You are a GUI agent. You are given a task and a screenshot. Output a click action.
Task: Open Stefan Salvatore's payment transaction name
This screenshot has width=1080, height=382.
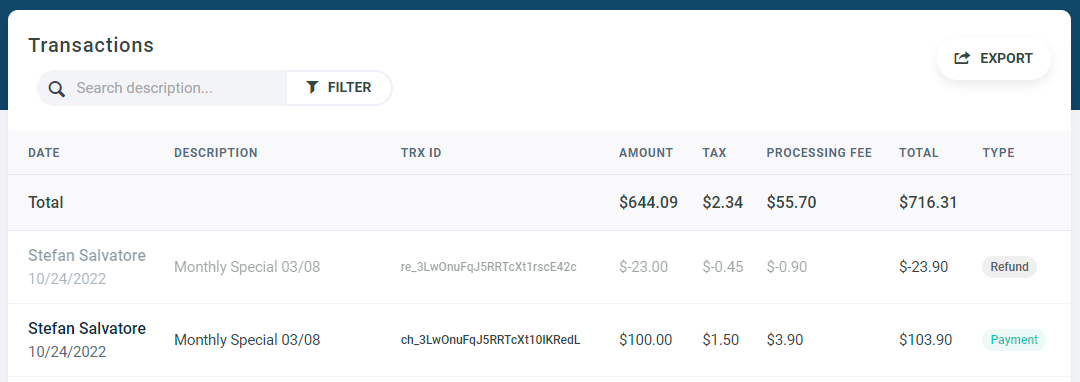point(87,328)
